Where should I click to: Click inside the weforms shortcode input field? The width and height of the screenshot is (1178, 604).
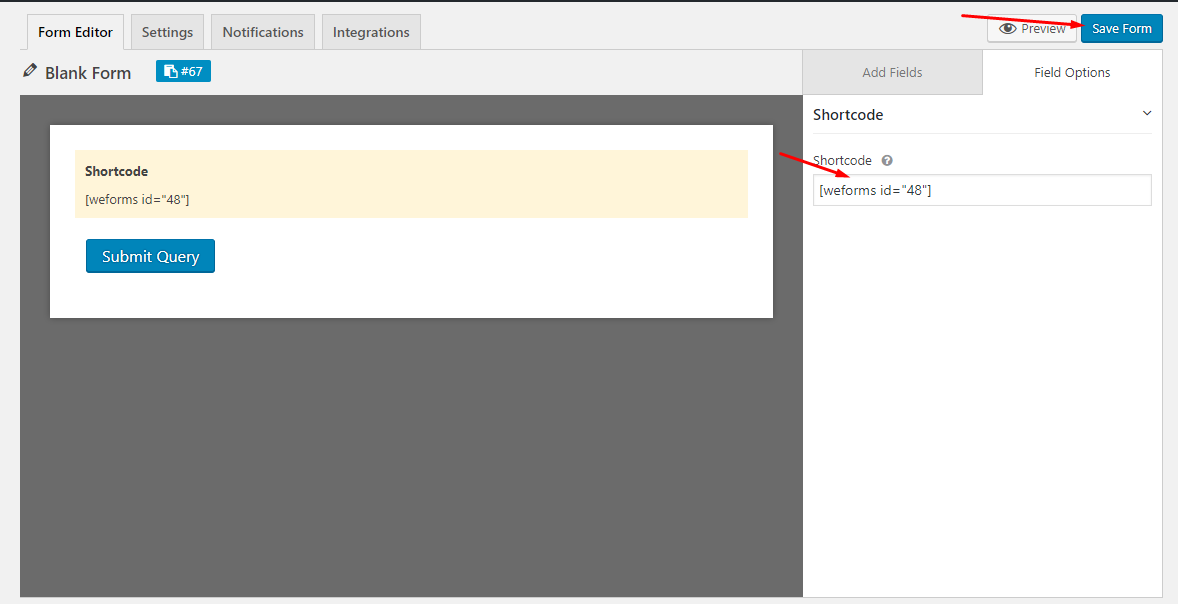(981, 190)
